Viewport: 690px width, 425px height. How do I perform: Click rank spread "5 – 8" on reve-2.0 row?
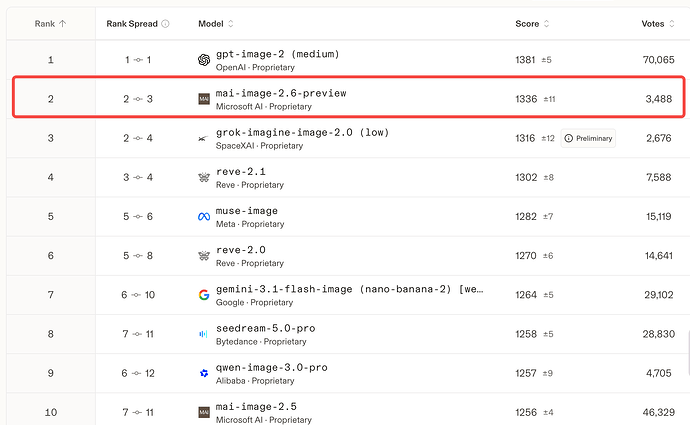point(138,256)
